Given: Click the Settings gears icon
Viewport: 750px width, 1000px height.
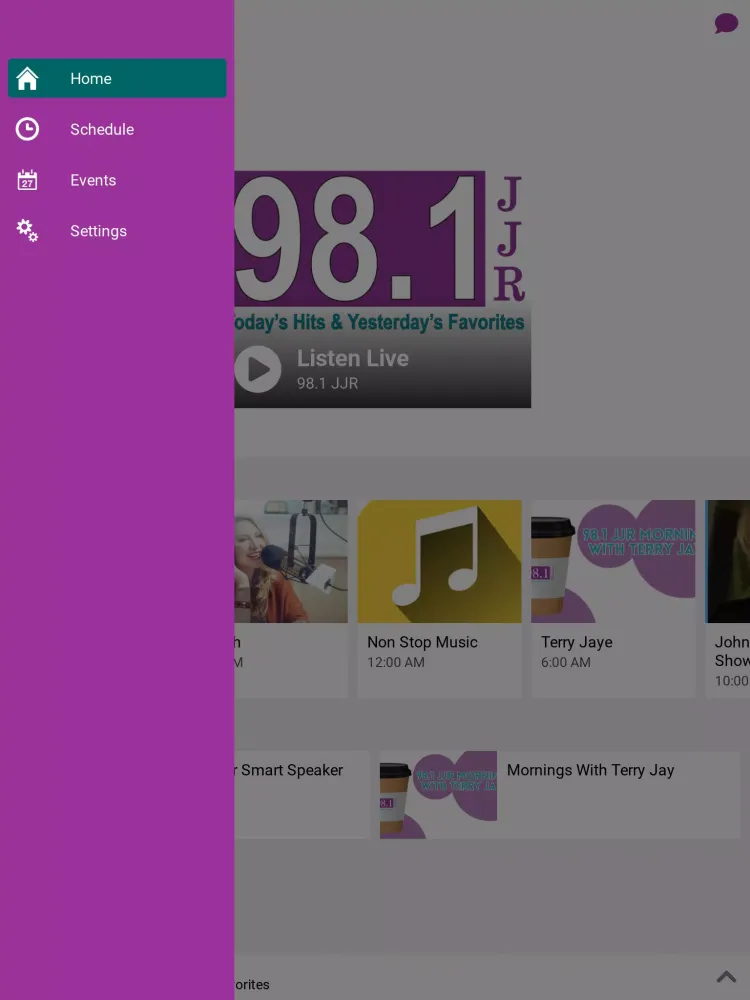Looking at the screenshot, I should pyautogui.click(x=27, y=231).
